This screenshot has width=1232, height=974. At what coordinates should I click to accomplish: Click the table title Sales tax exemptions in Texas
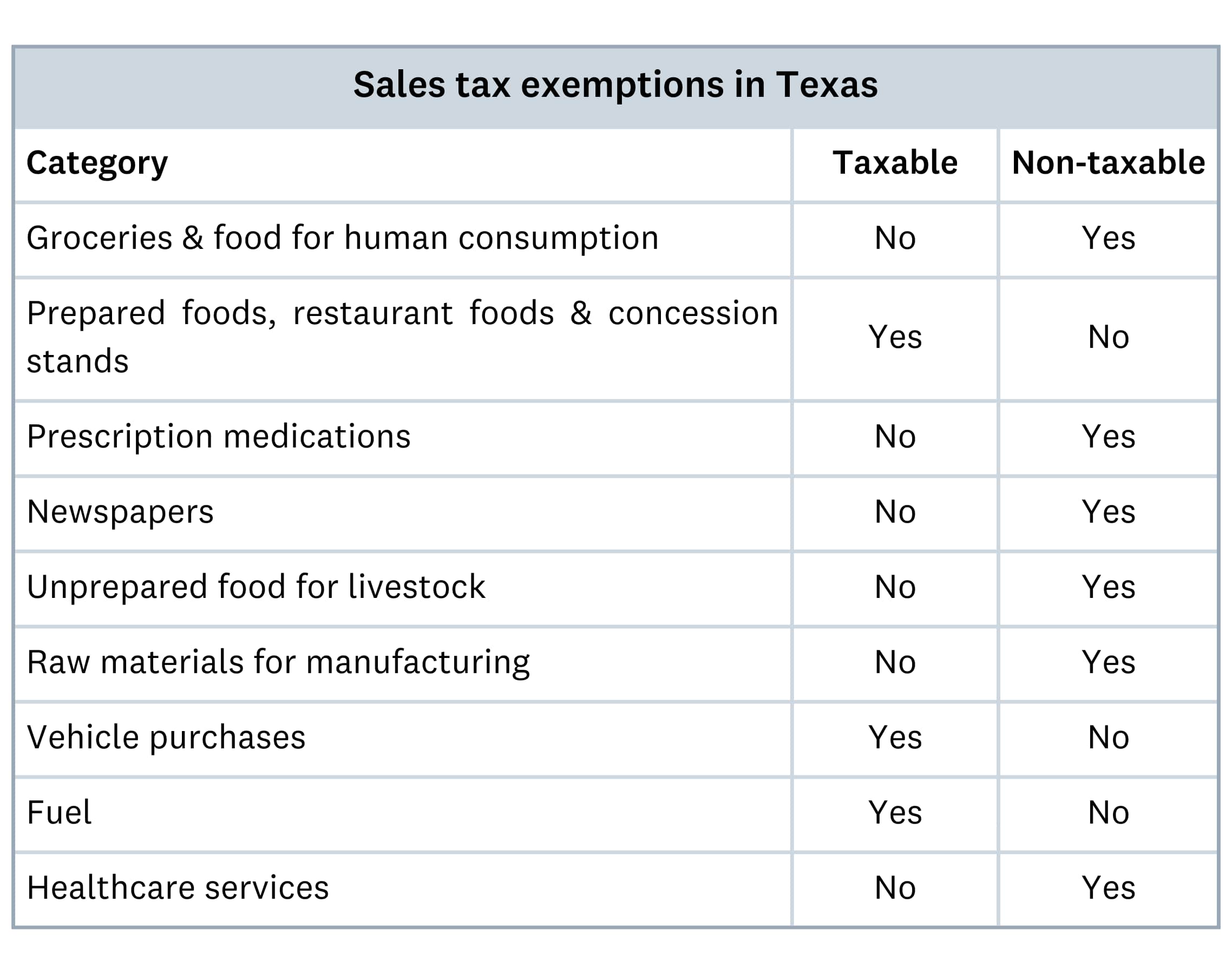615,85
